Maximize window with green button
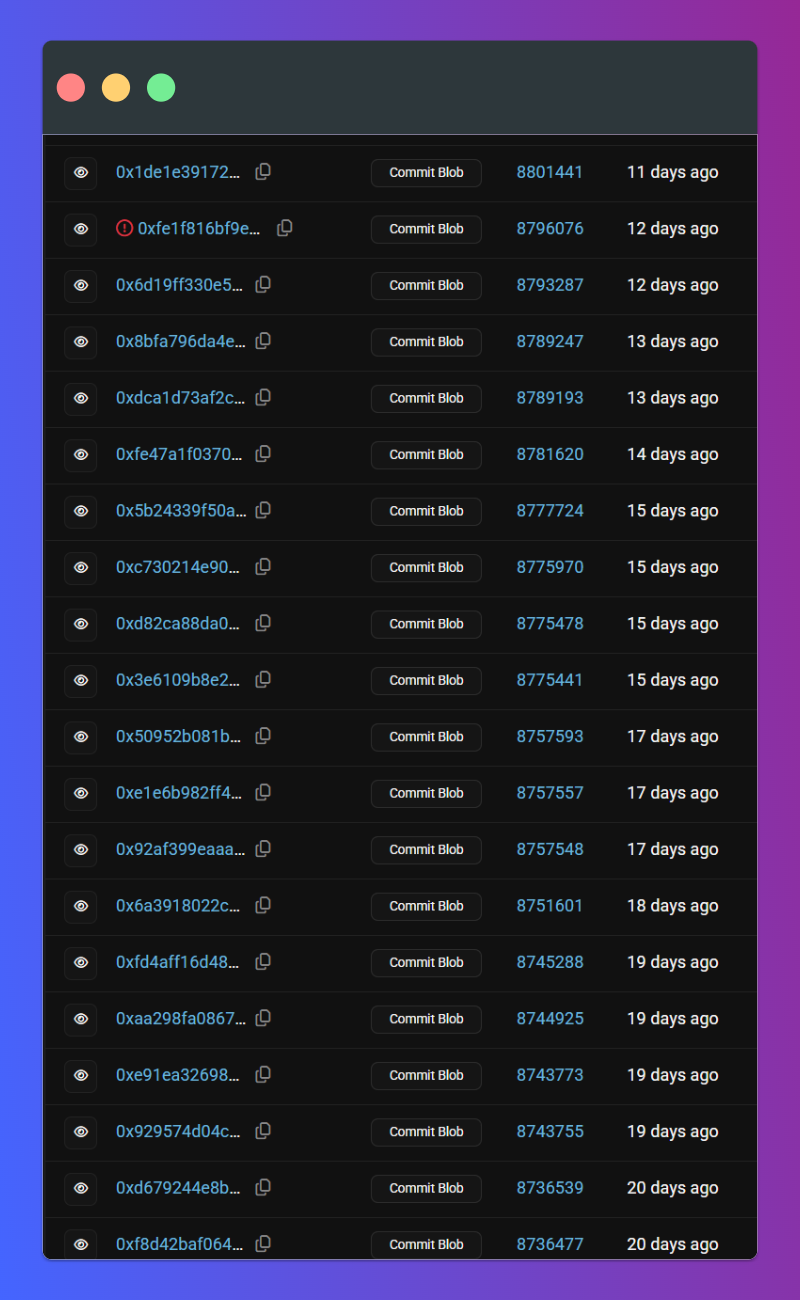The width and height of the screenshot is (800, 1300). [161, 87]
